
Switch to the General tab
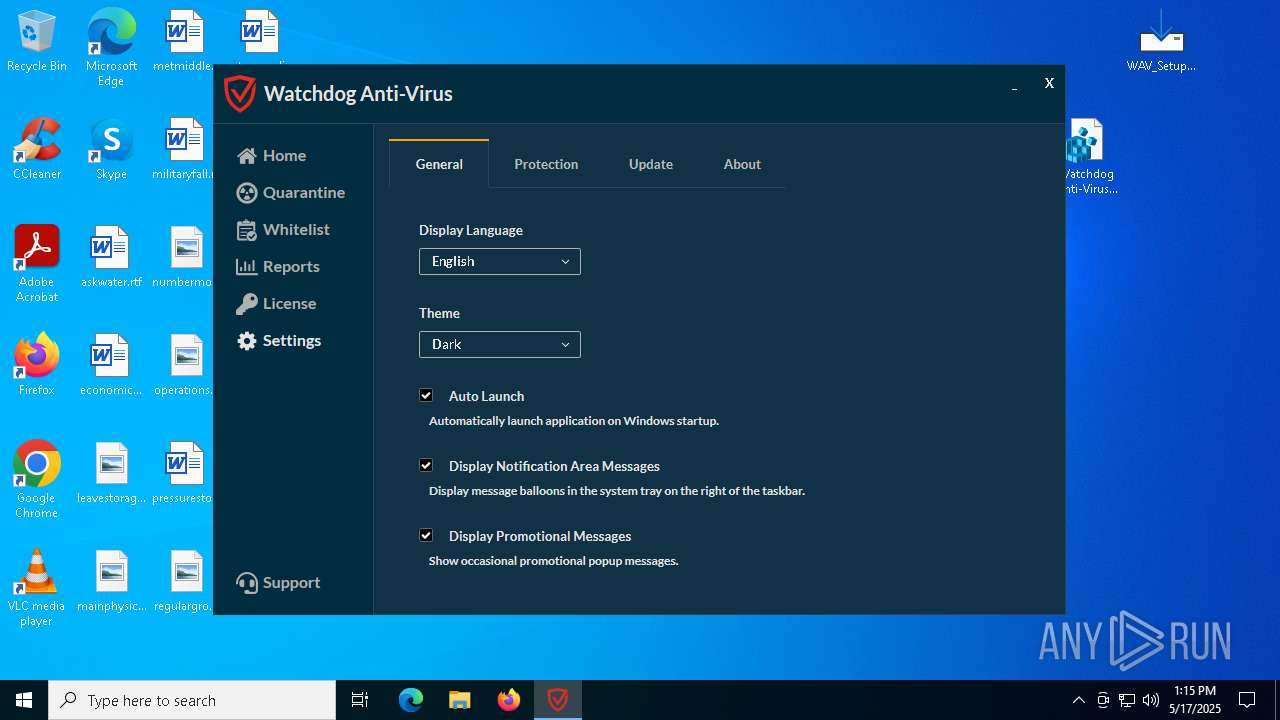coord(439,164)
